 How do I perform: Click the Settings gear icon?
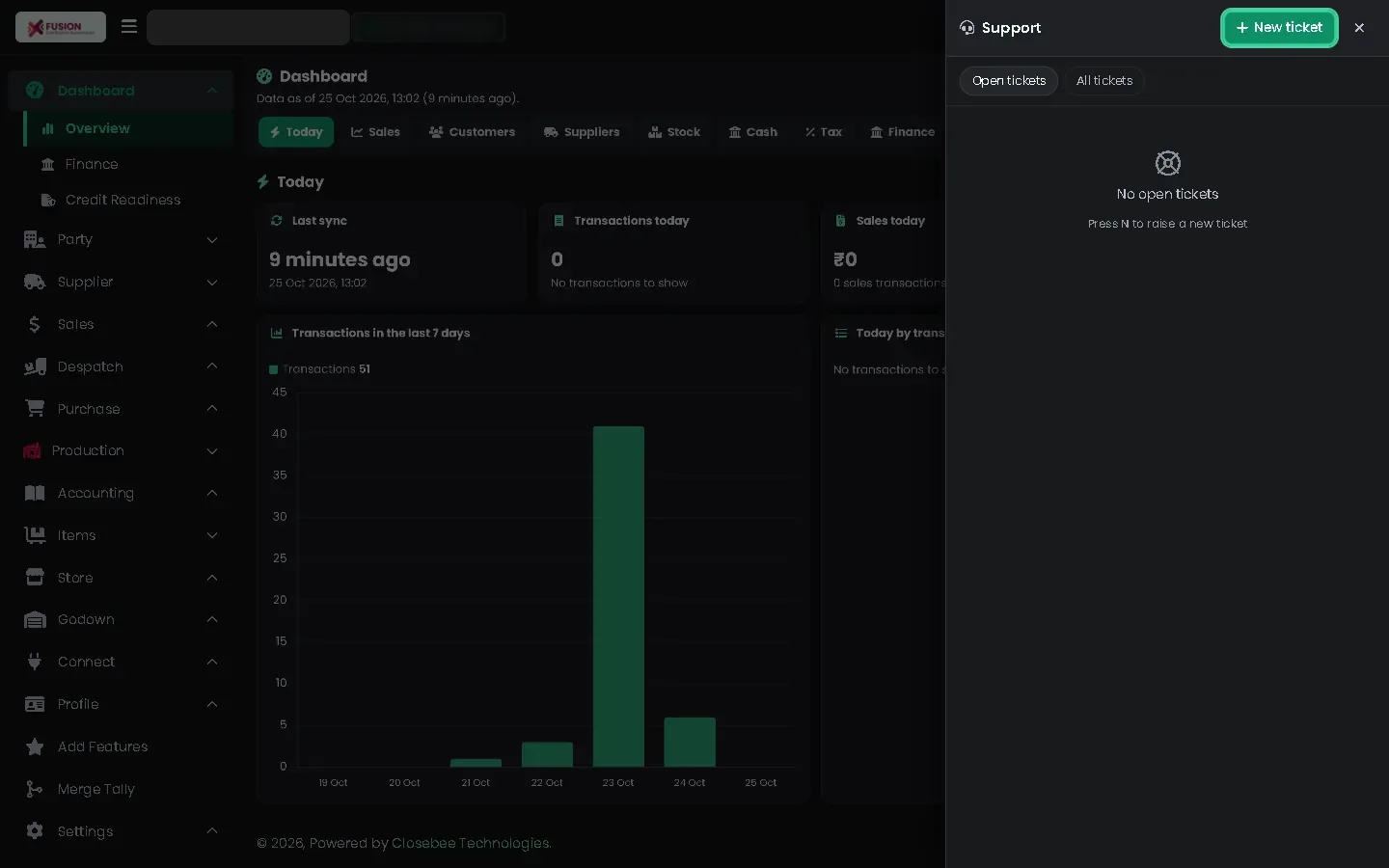(x=35, y=831)
